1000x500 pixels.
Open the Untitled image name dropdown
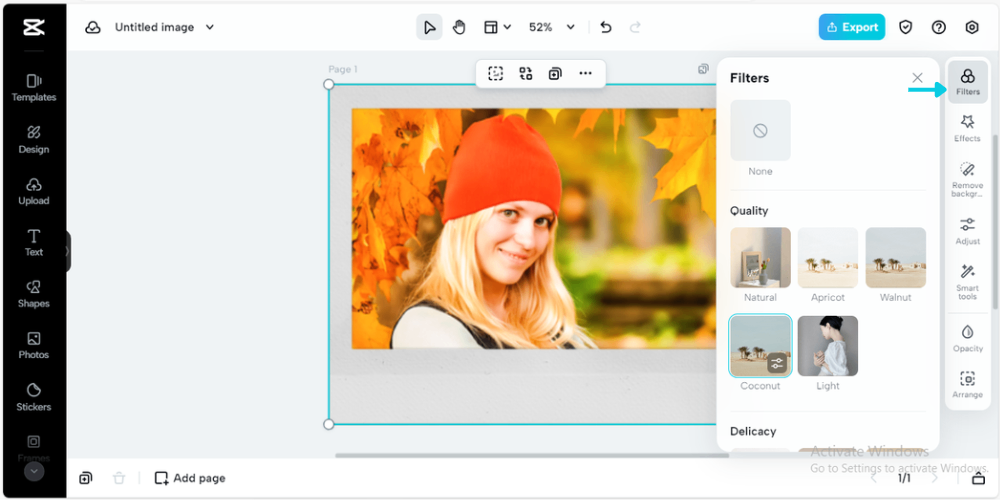click(x=210, y=27)
